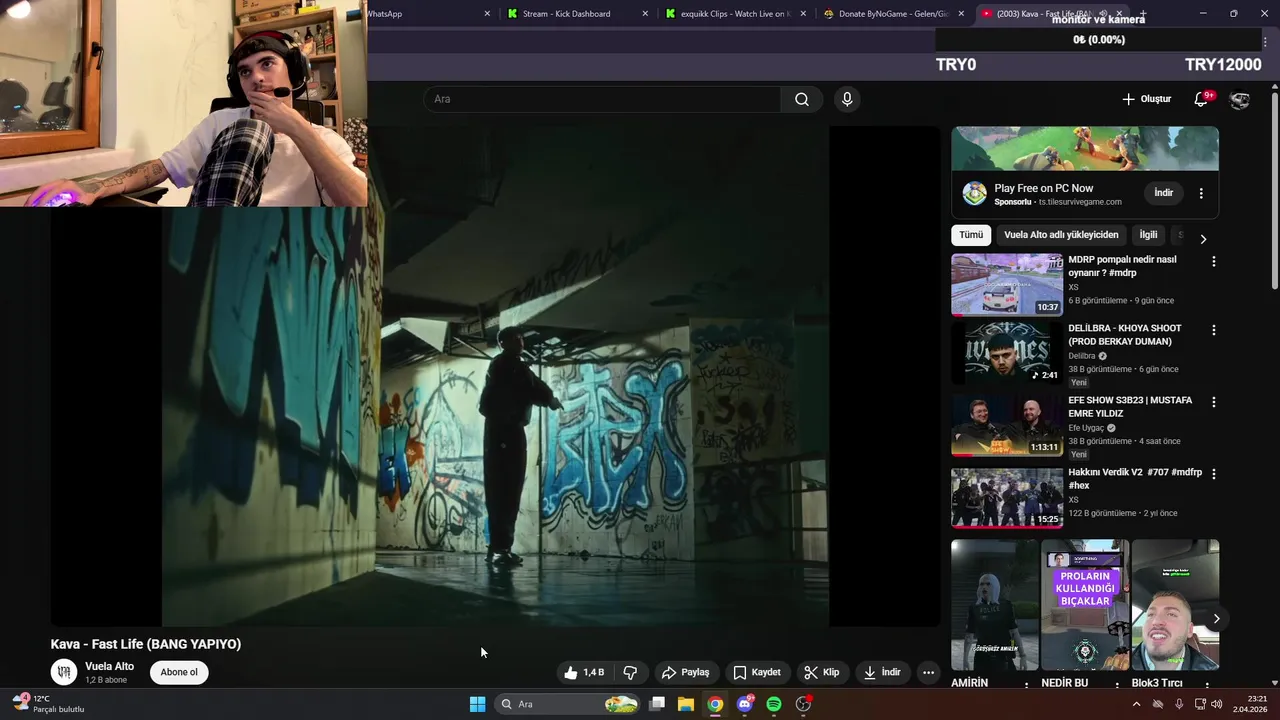Open Task View from taskbar
The image size is (1280, 720).
[x=657, y=704]
